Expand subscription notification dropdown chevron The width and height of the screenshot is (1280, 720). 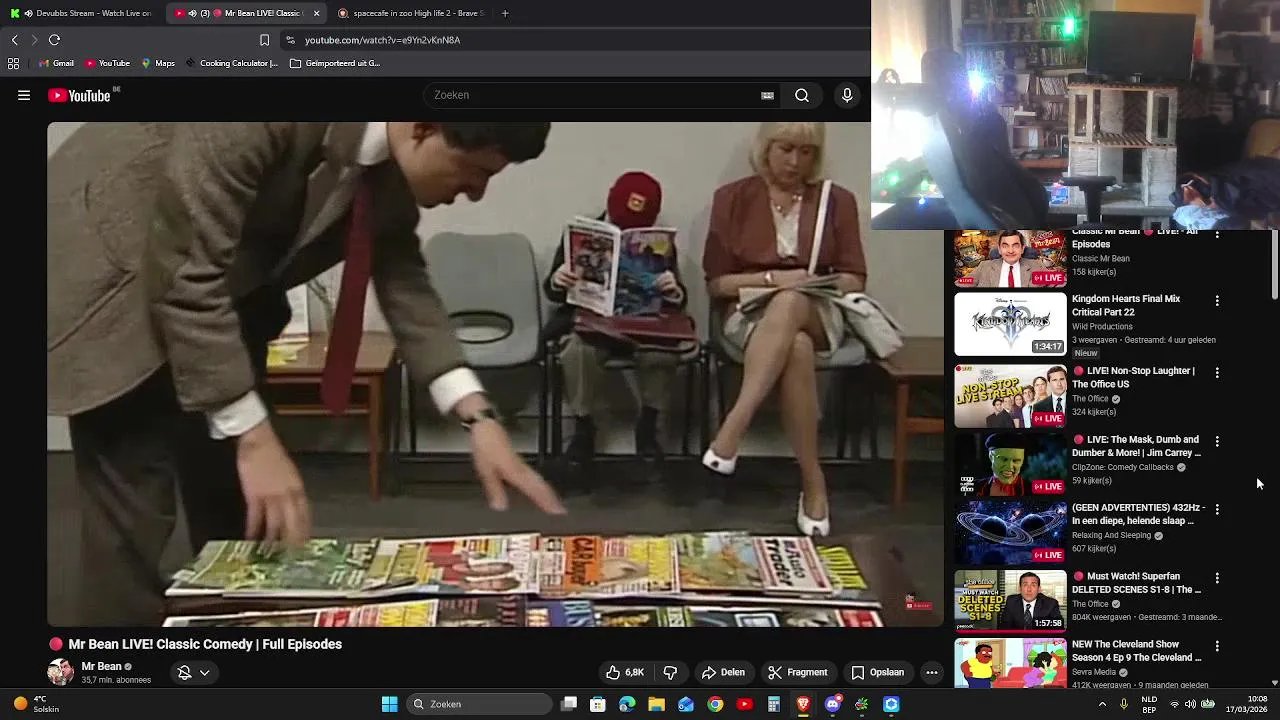[x=204, y=672]
